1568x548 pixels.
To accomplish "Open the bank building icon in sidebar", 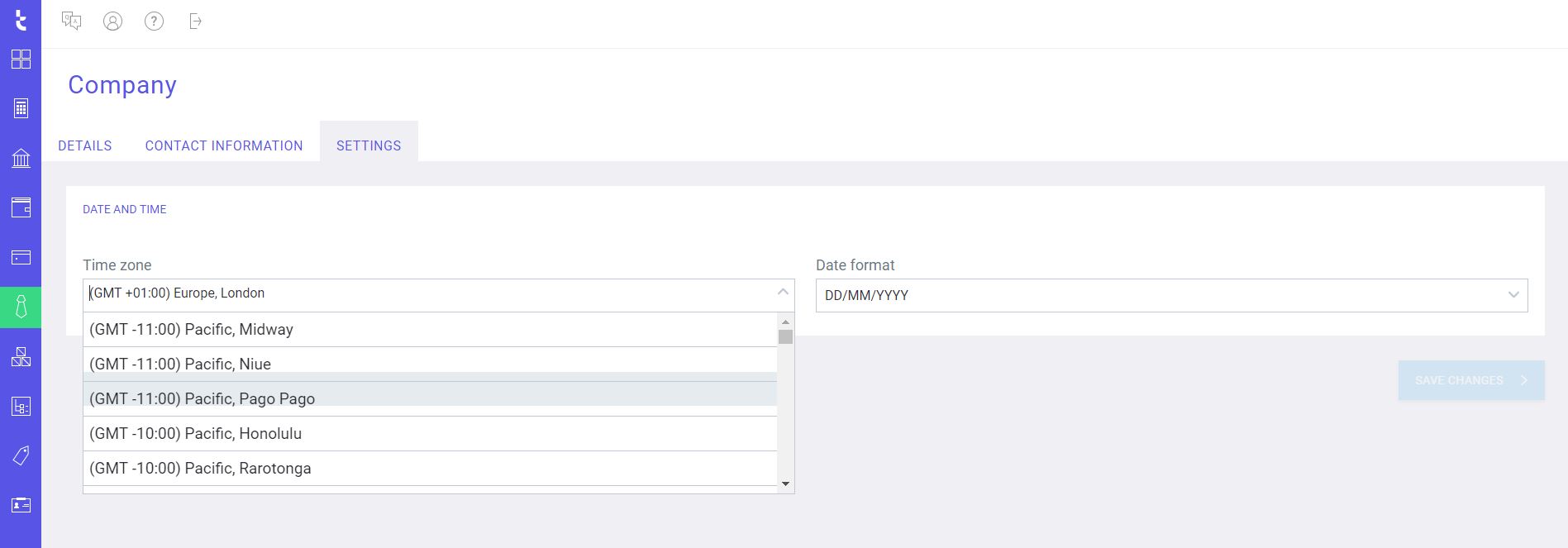I will 21,158.
